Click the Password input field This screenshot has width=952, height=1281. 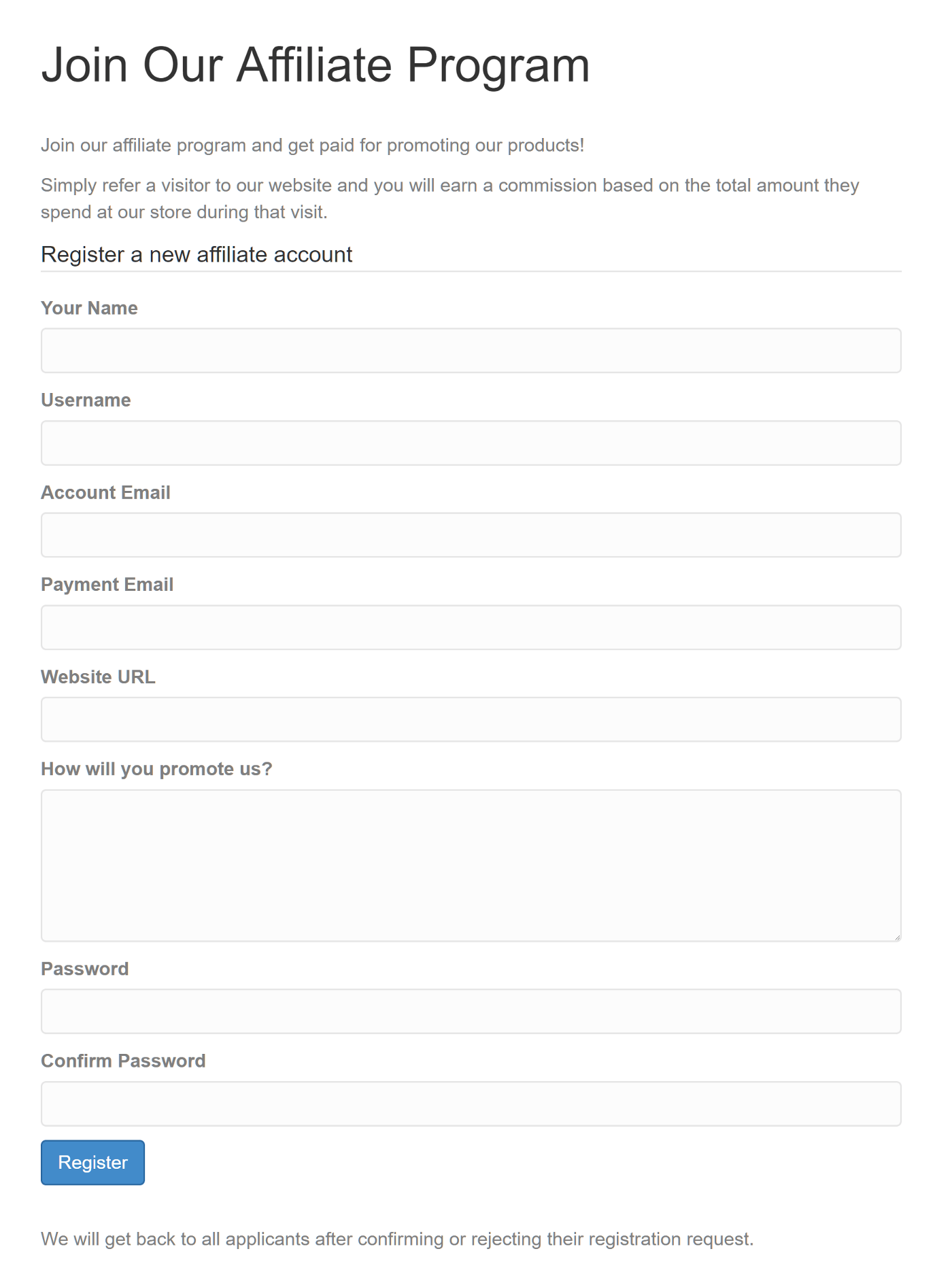point(471,1010)
